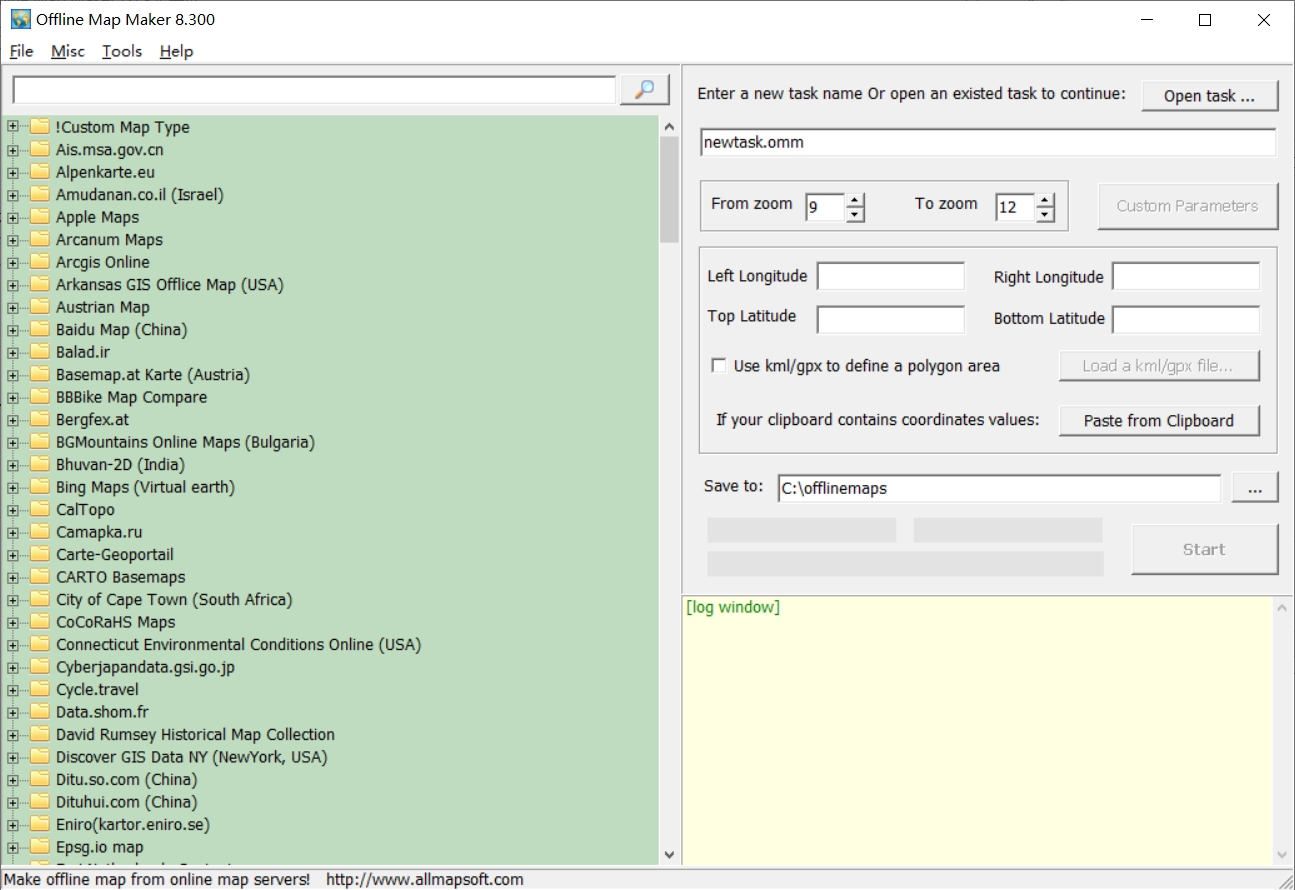This screenshot has width=1295, height=890.
Task: Click the Carte-Geoportail folder icon
Action: 40,554
